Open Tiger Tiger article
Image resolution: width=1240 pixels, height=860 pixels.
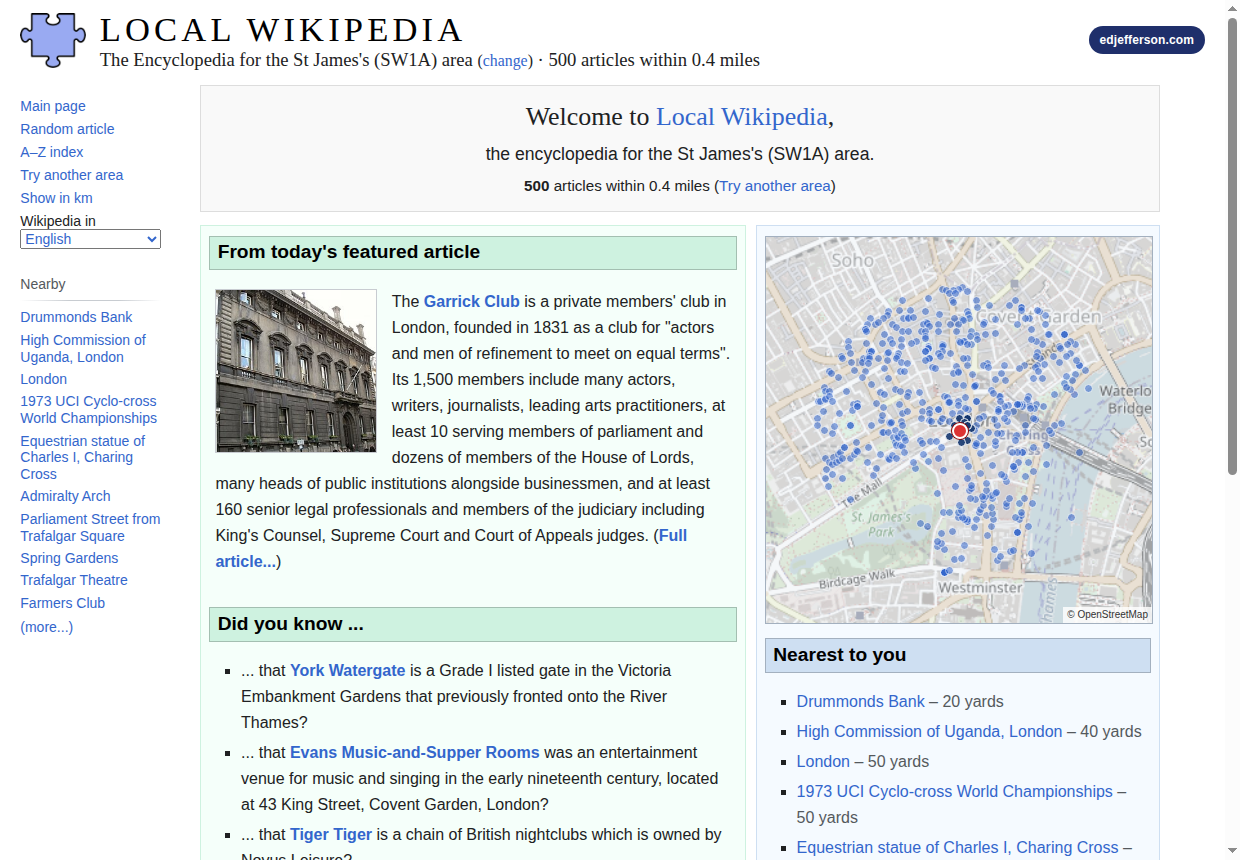click(331, 834)
